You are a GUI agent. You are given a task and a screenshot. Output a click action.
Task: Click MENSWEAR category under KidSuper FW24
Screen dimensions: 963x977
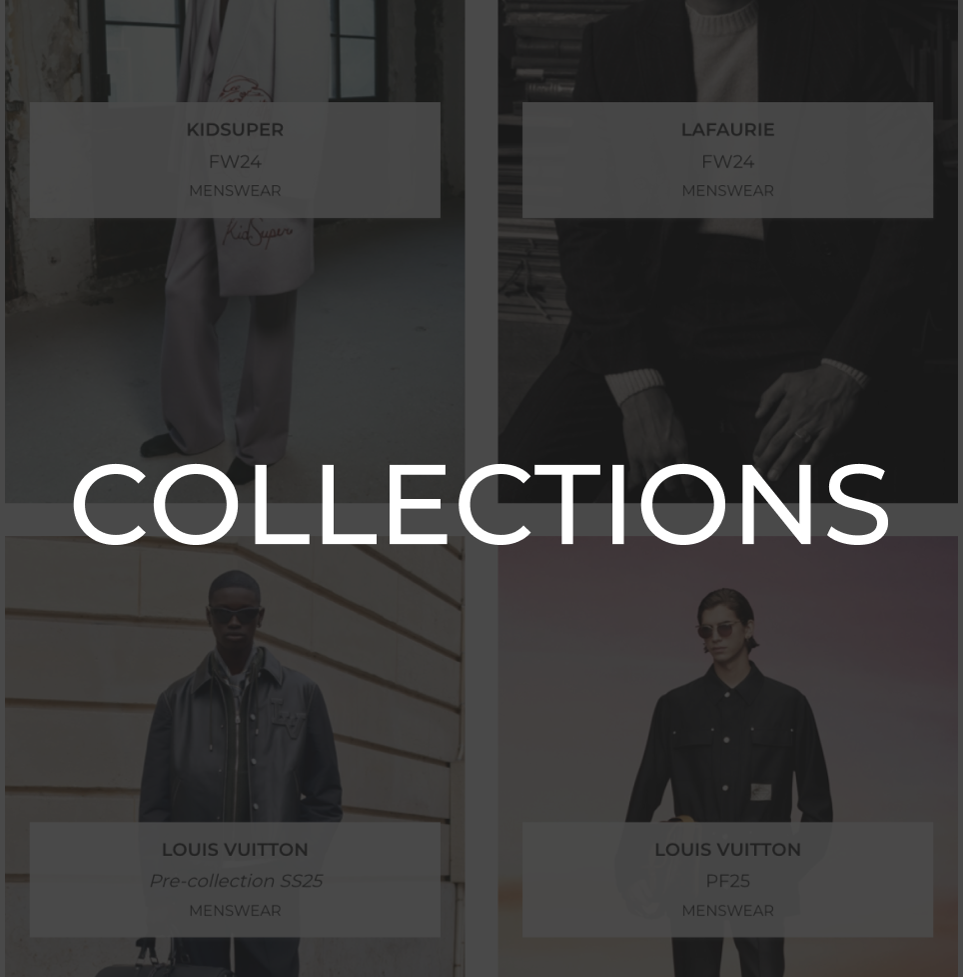click(235, 191)
